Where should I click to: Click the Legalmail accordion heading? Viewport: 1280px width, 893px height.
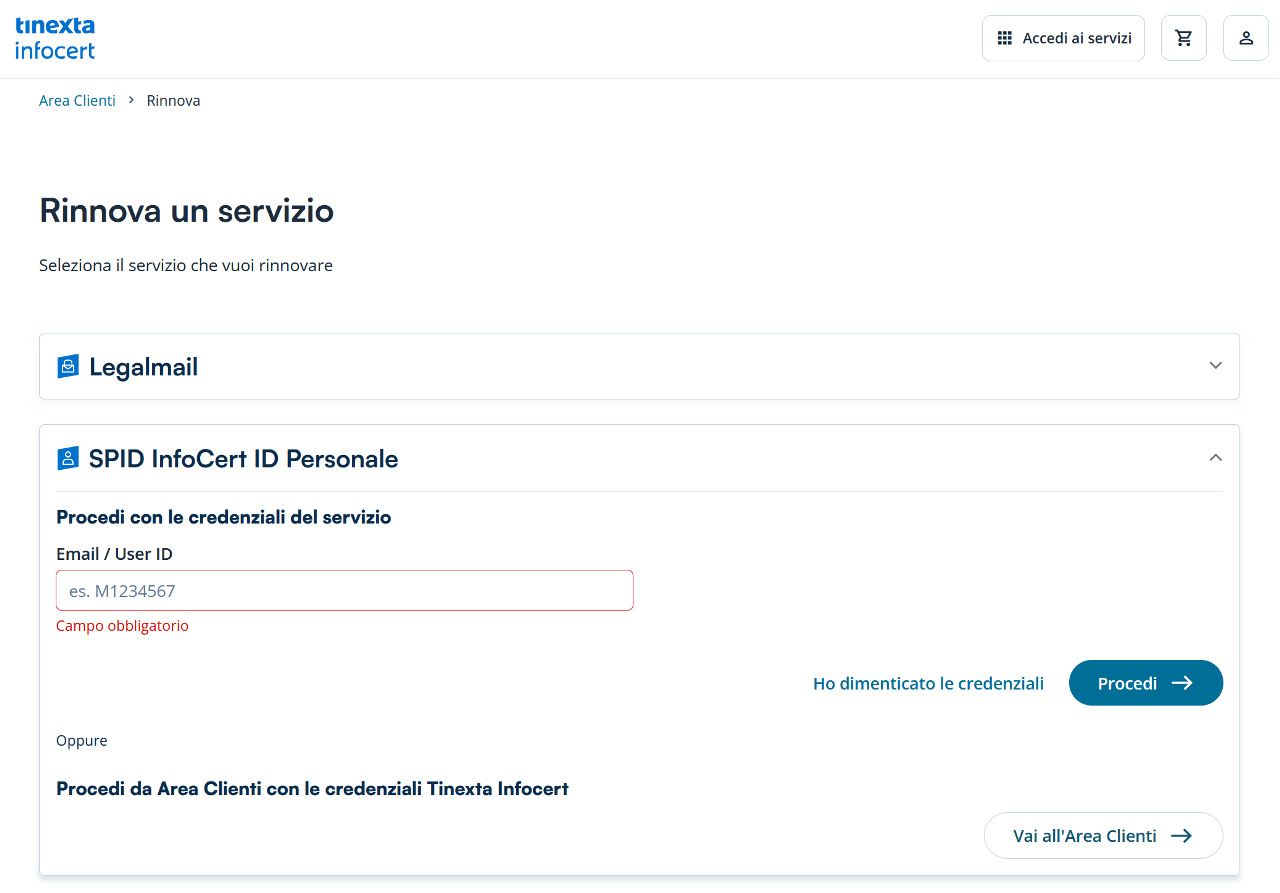tap(144, 367)
